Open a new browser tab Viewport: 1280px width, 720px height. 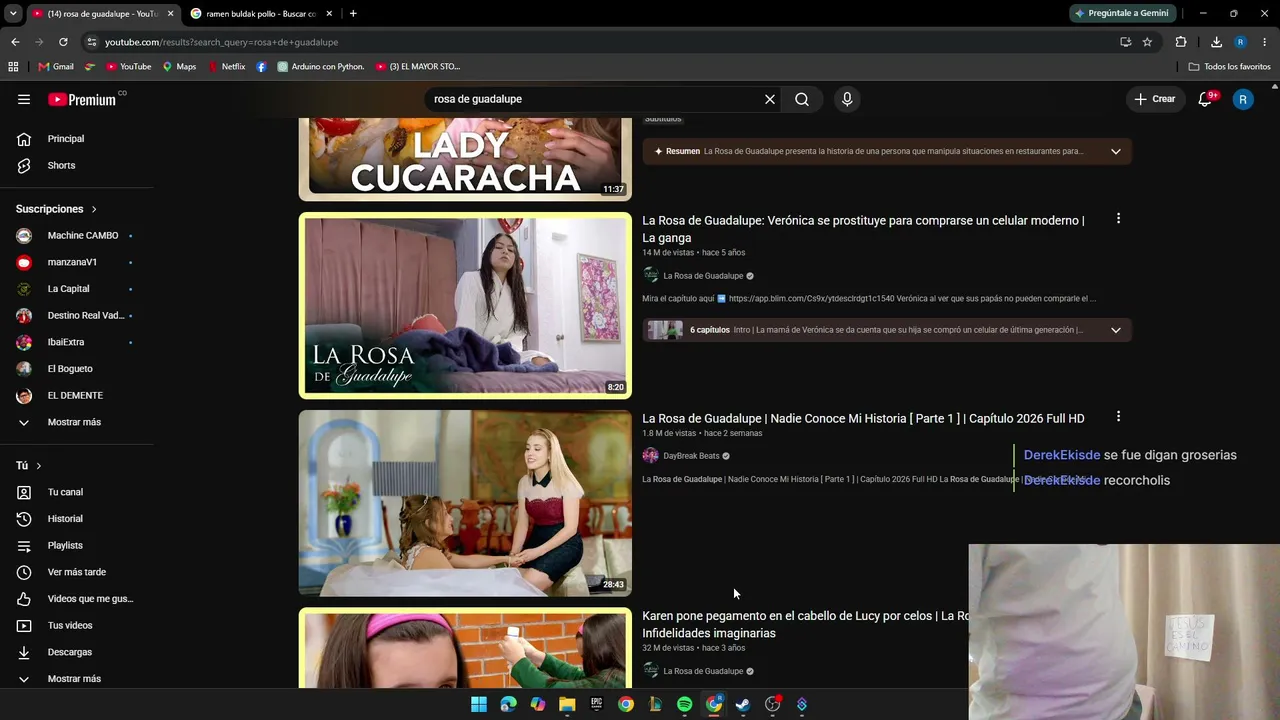click(x=353, y=13)
